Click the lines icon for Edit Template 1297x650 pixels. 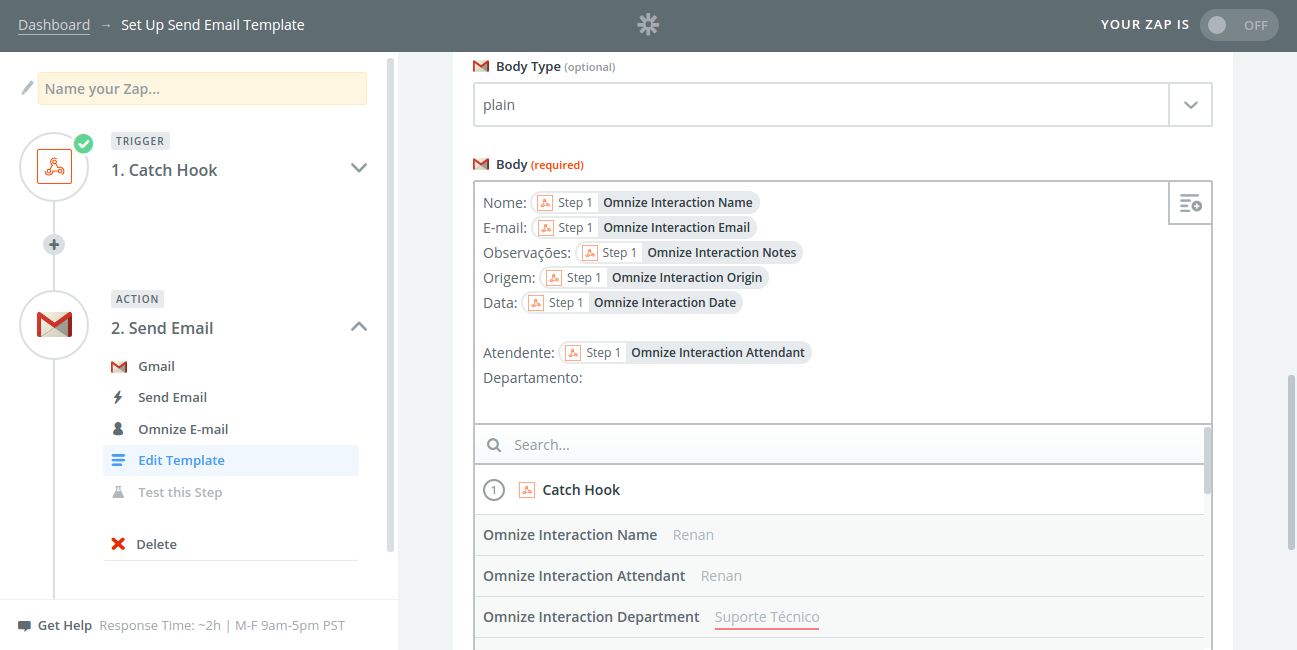(x=118, y=460)
